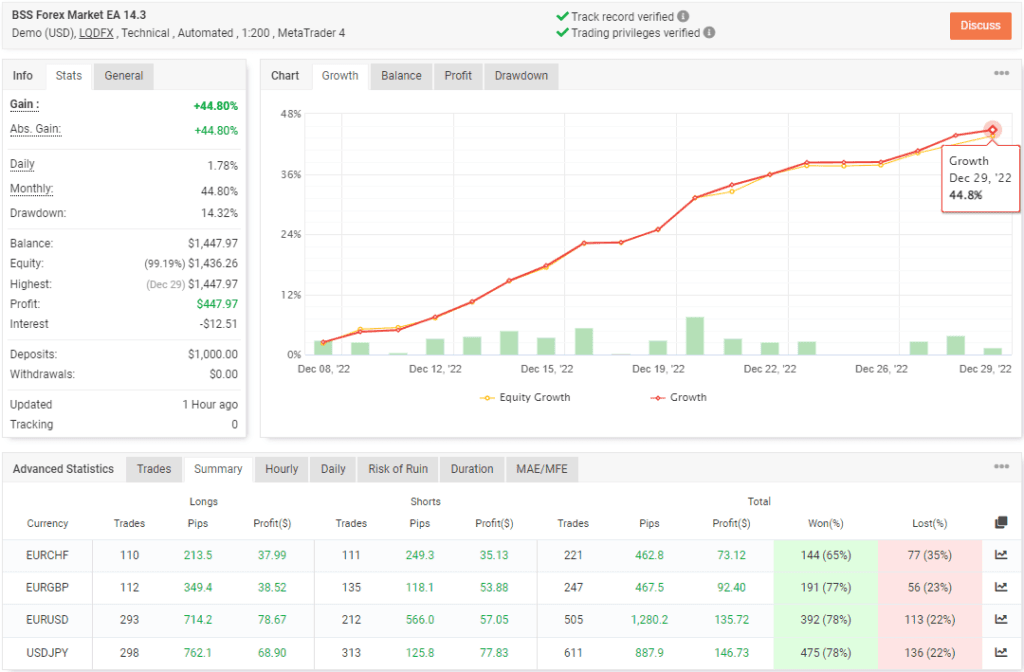1024x672 pixels.
Task: Open the ellipsis menu on Advanced Statistics
Action: click(1001, 466)
